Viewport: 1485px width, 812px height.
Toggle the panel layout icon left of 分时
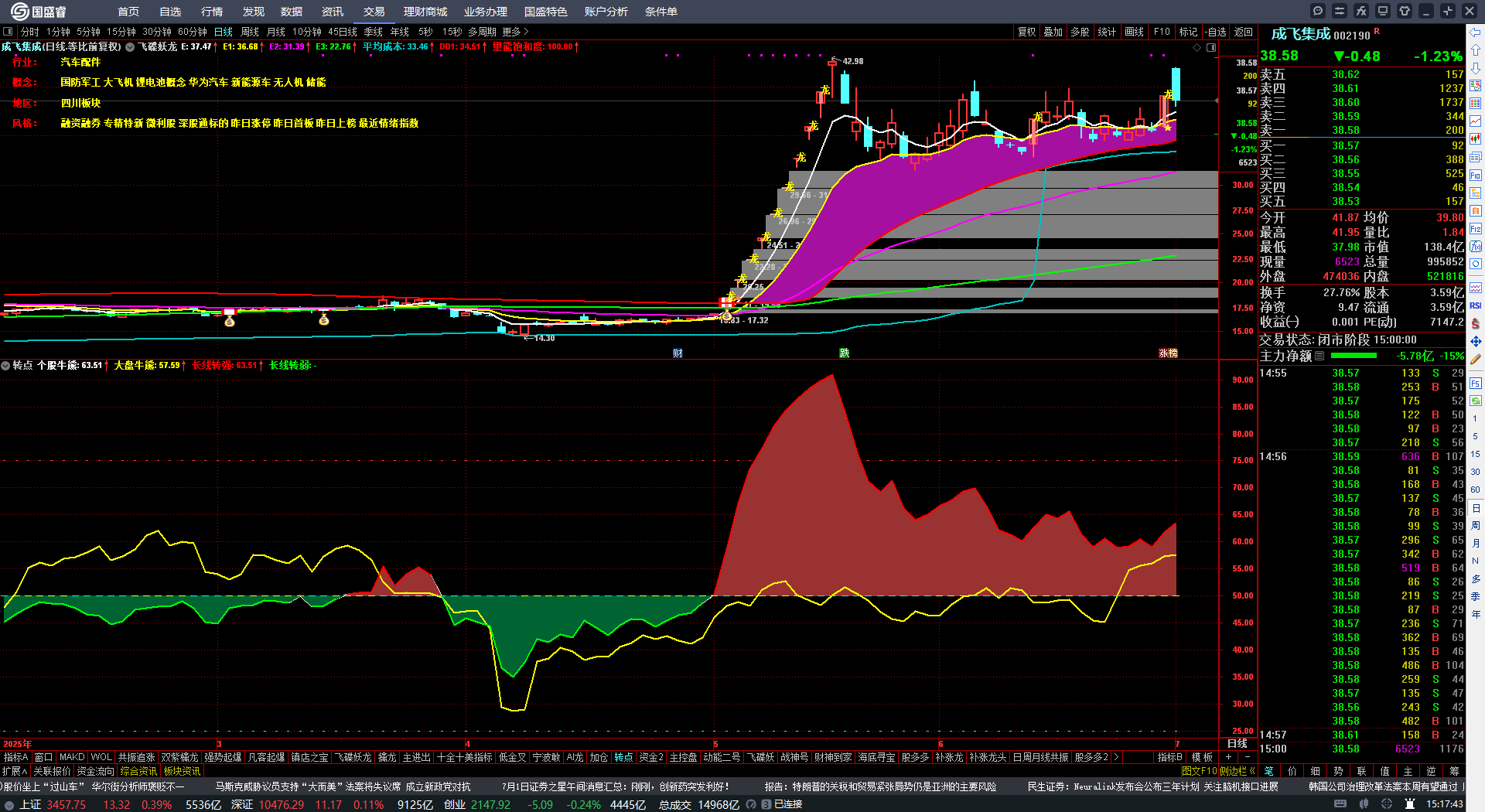pyautogui.click(x=8, y=32)
